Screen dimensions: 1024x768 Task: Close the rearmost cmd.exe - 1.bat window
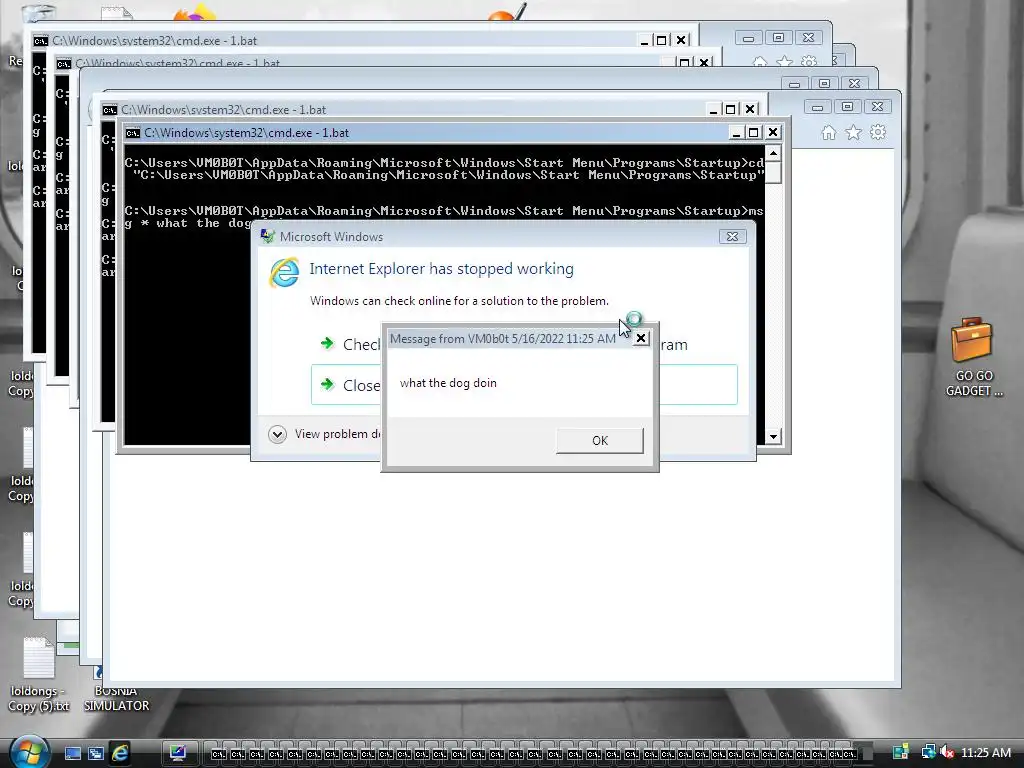680,40
